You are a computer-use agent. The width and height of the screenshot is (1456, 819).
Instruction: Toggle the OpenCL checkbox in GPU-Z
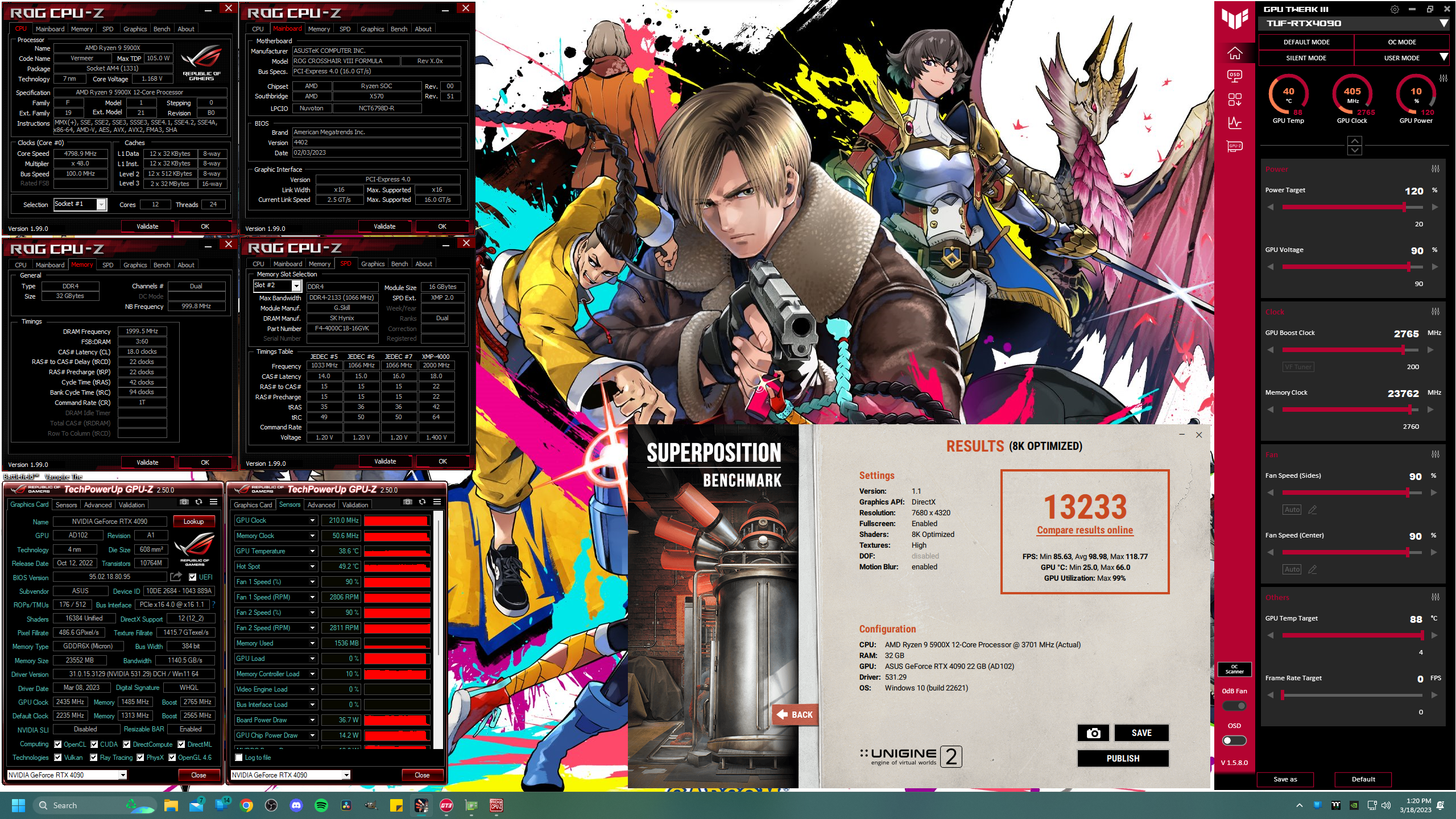(x=57, y=744)
